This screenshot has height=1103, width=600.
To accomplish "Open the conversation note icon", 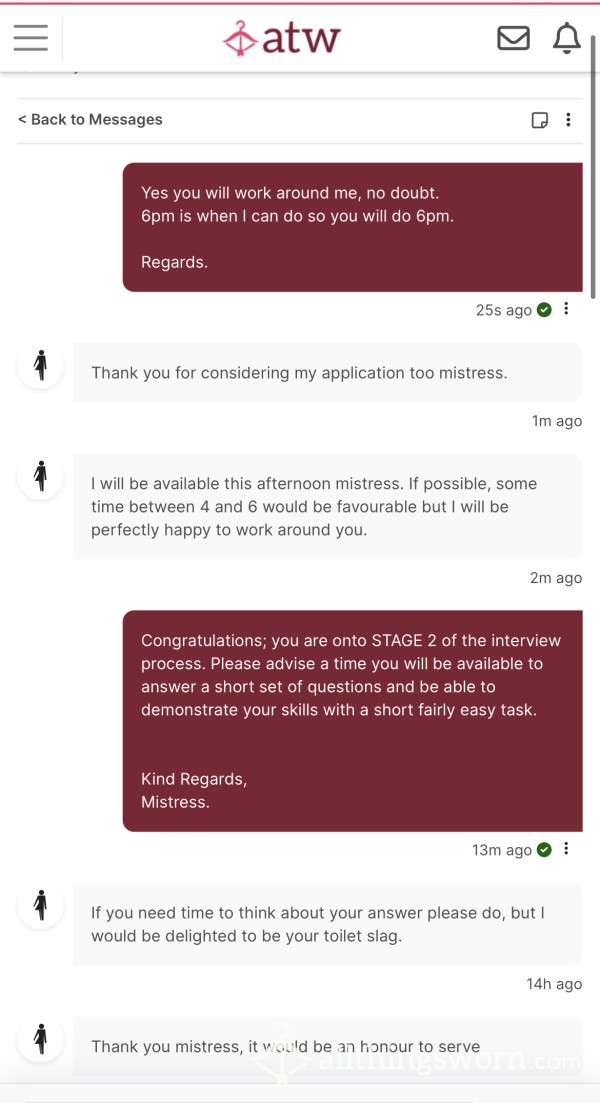I will pyautogui.click(x=540, y=120).
